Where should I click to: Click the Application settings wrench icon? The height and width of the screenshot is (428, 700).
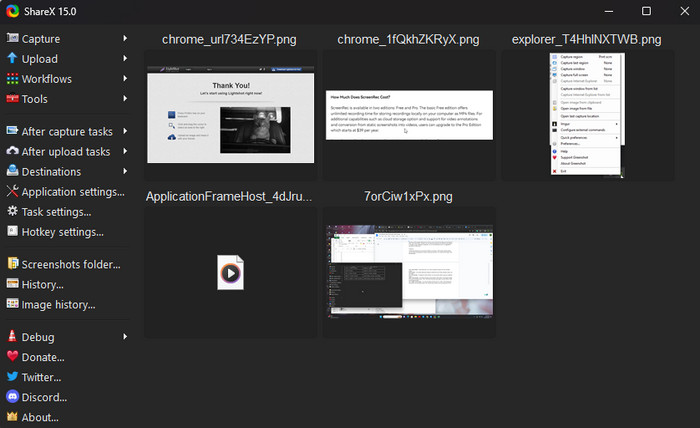click(x=12, y=191)
